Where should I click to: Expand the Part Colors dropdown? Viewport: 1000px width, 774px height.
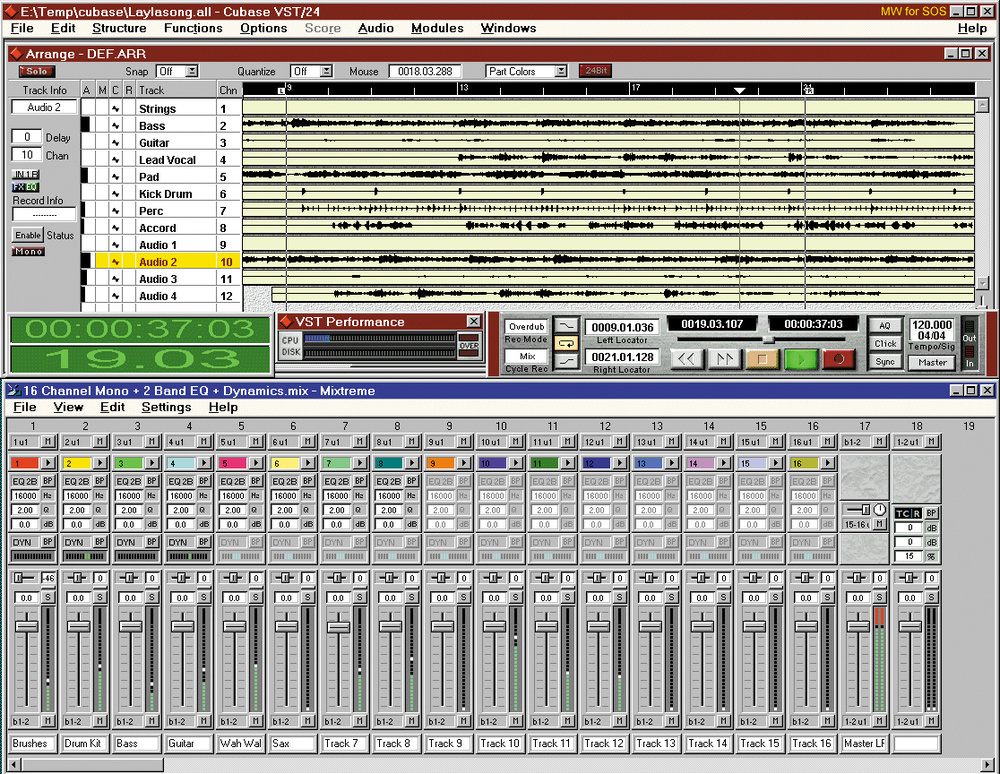point(560,72)
